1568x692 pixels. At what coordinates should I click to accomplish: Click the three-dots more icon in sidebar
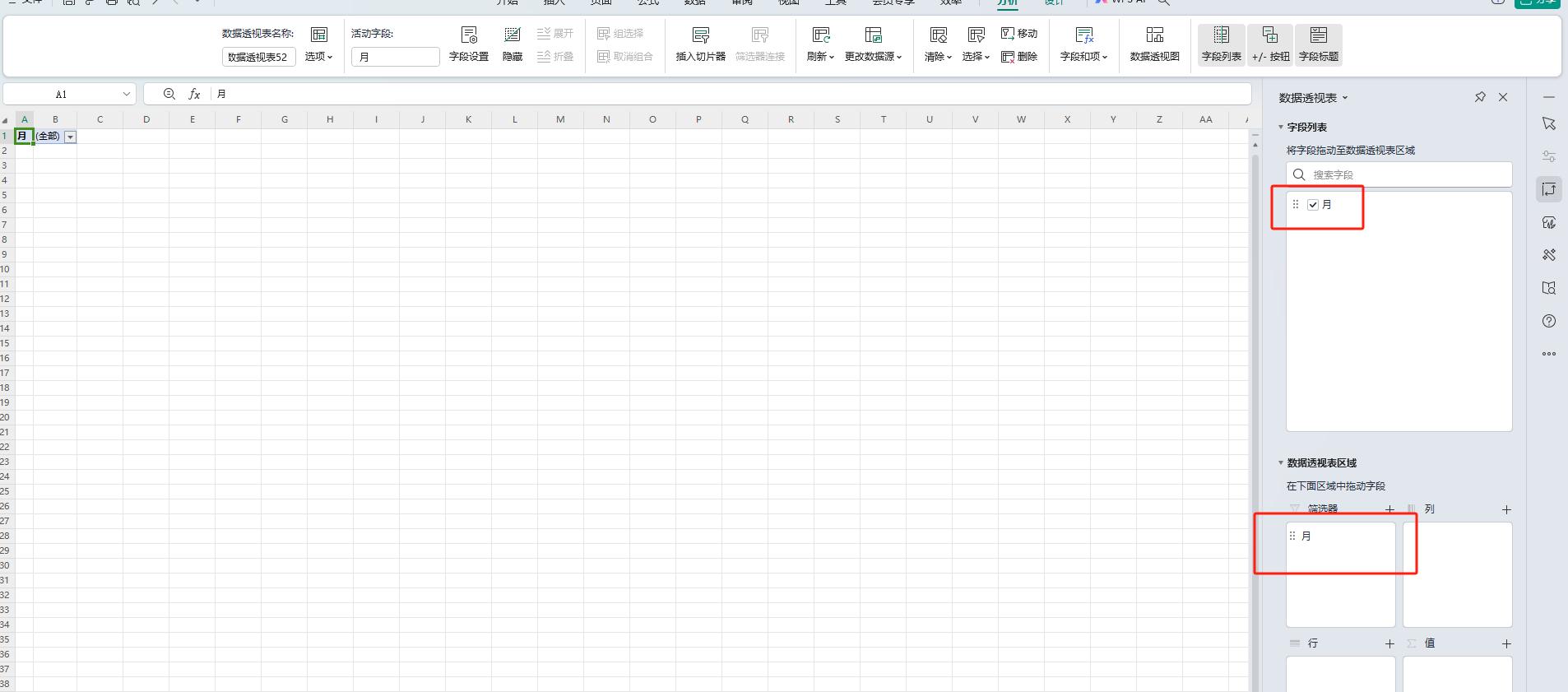(x=1549, y=354)
